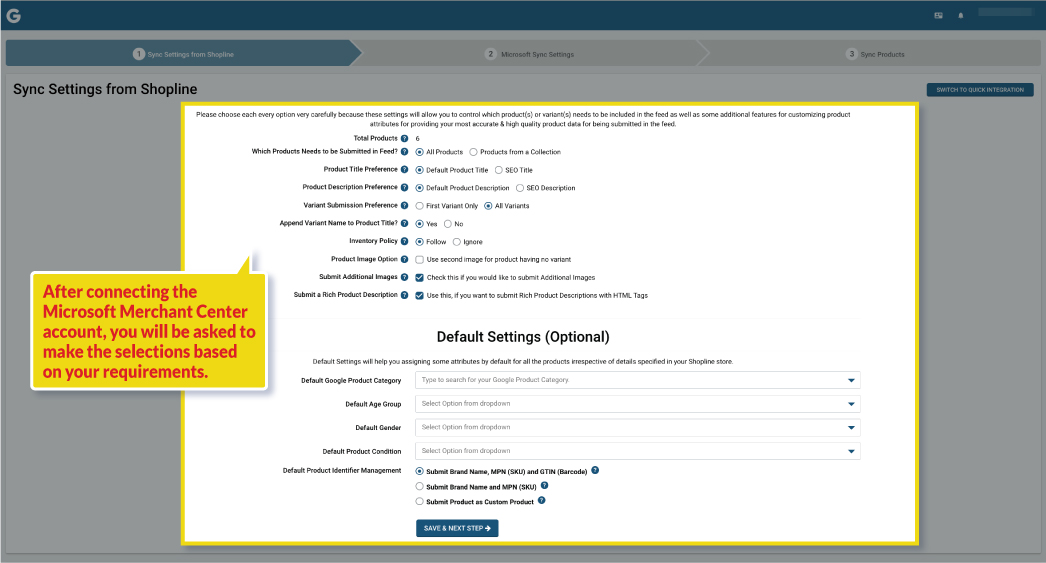Screen dimensions: 1046x563
Task: Open help for Brand Name and MPN (SKU) option
Action: [x=544, y=486]
